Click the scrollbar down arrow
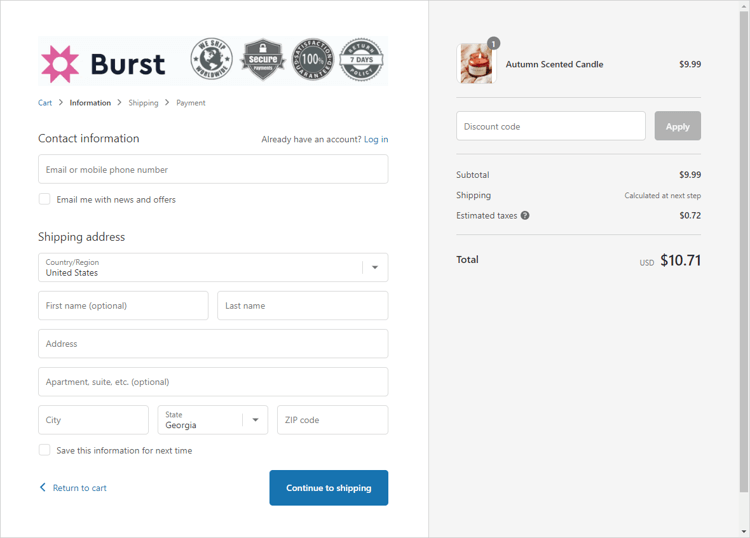Screen dimensions: 750x538 click(744, 531)
